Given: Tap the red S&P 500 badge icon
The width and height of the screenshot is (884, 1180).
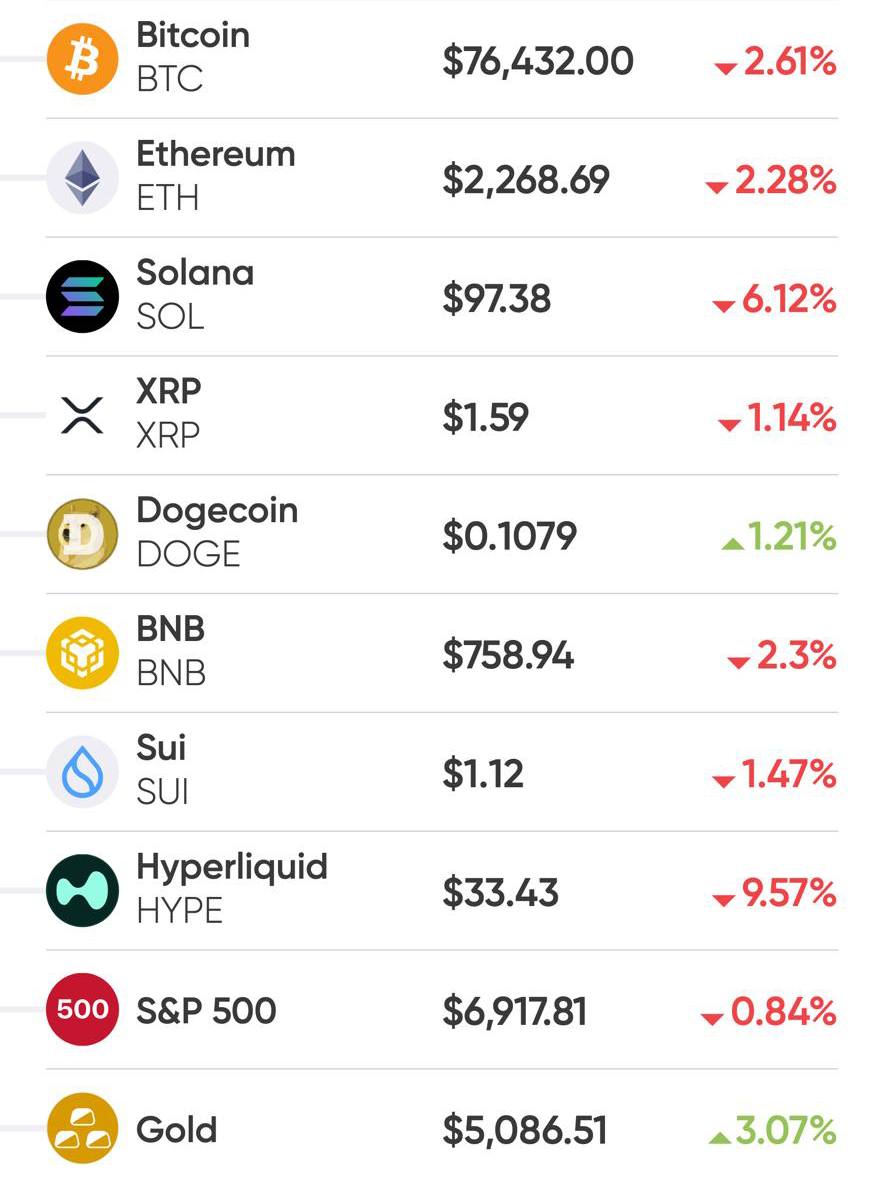Looking at the screenshot, I should click(x=82, y=1009).
